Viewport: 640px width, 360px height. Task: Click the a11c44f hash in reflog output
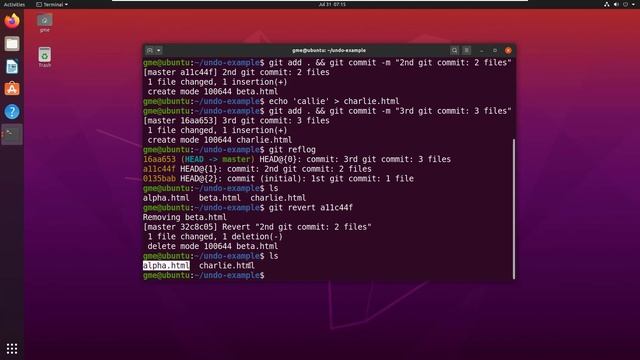click(x=159, y=169)
